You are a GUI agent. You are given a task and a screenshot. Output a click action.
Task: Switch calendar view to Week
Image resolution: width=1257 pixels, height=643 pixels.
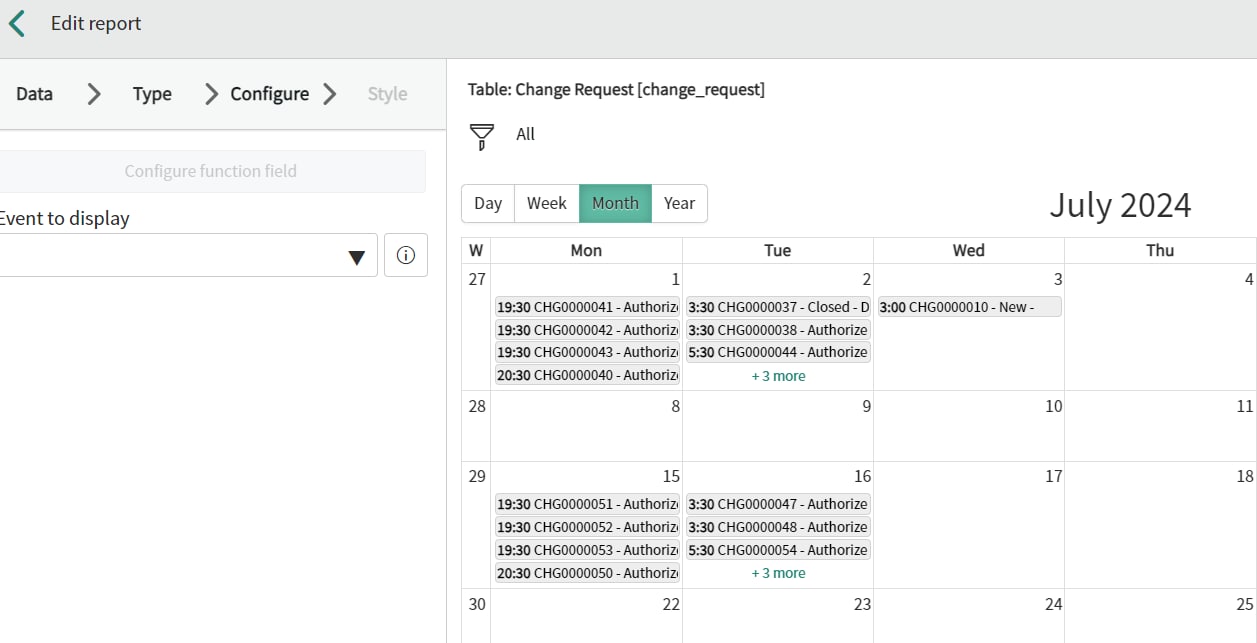546,203
